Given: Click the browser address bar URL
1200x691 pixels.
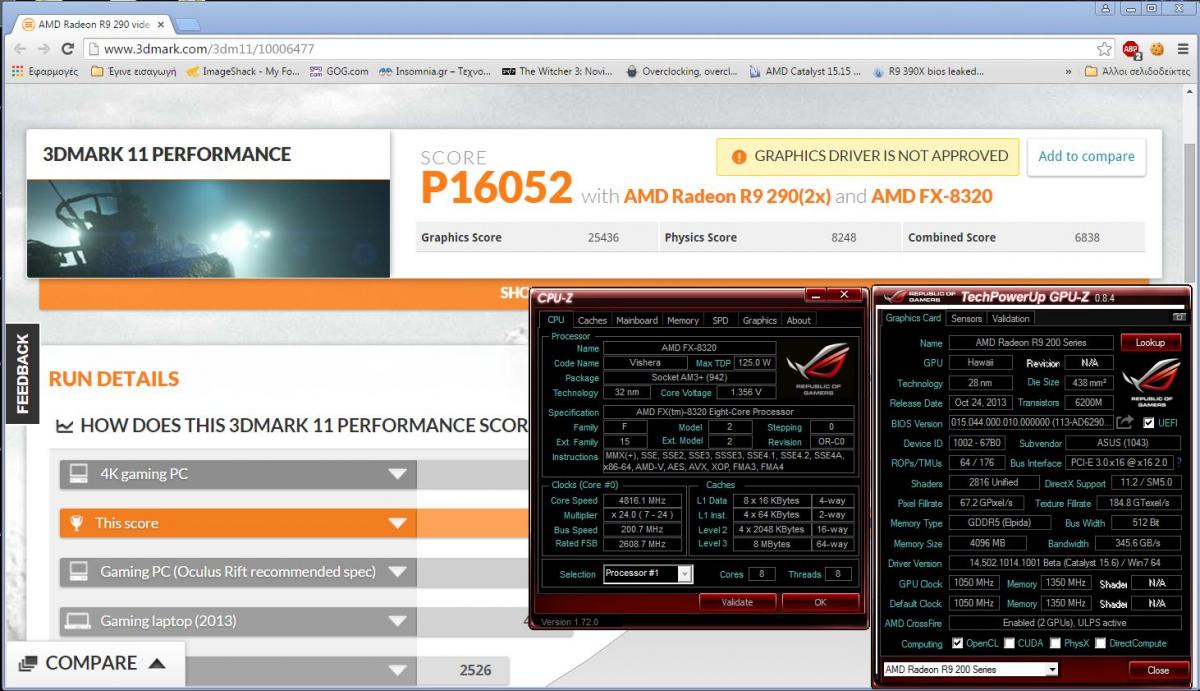Looking at the screenshot, I should [209, 48].
